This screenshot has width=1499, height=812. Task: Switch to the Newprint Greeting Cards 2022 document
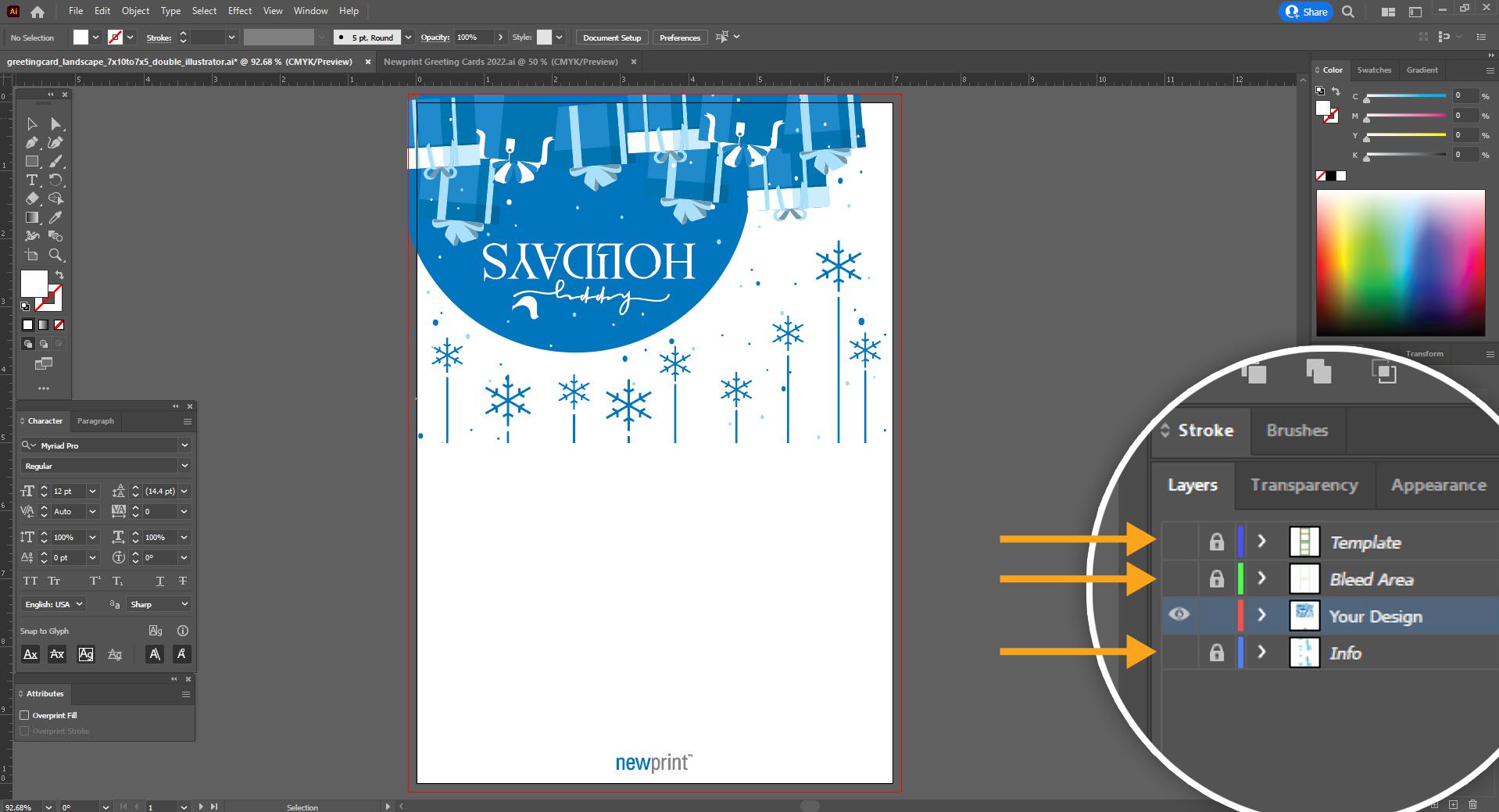pyautogui.click(x=504, y=62)
